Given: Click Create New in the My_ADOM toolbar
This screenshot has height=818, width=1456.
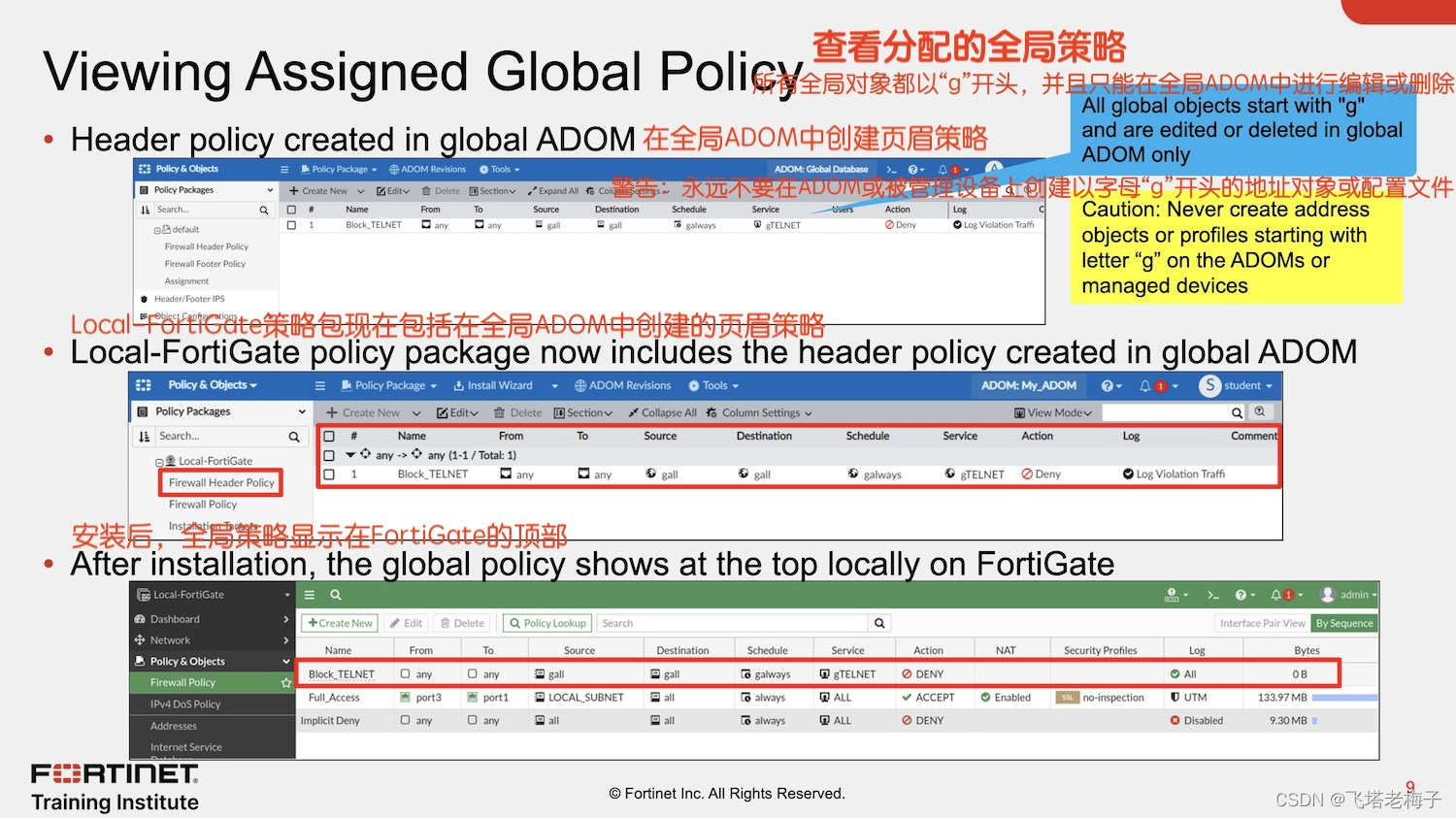Looking at the screenshot, I should pos(362,412).
